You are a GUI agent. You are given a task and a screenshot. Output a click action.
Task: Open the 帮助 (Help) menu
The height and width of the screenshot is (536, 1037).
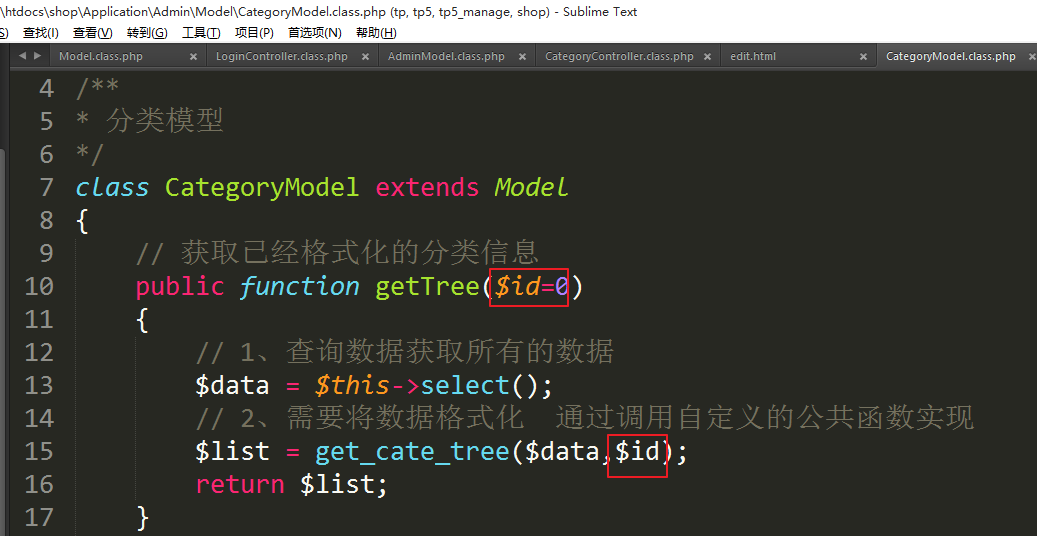click(375, 33)
